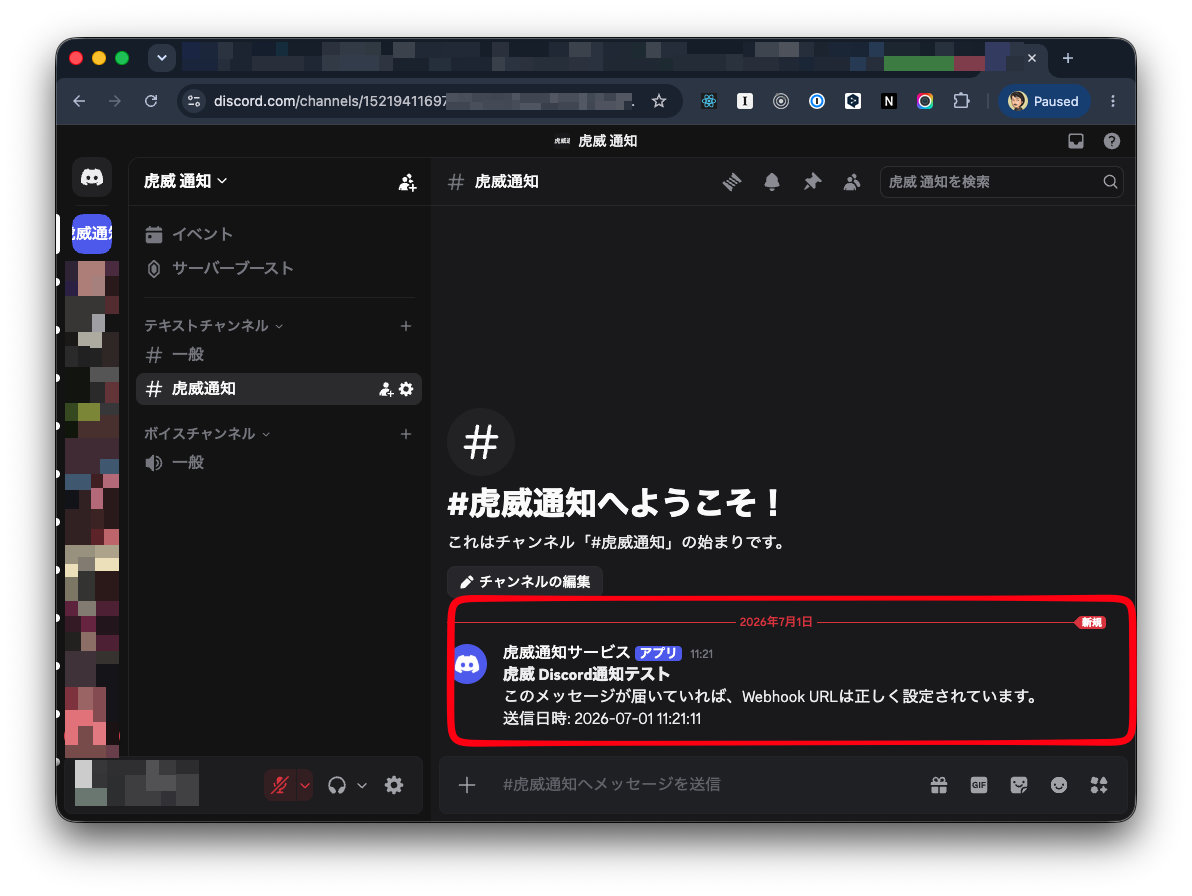Open the GIF picker
The height and width of the screenshot is (896, 1192).
[x=978, y=785]
